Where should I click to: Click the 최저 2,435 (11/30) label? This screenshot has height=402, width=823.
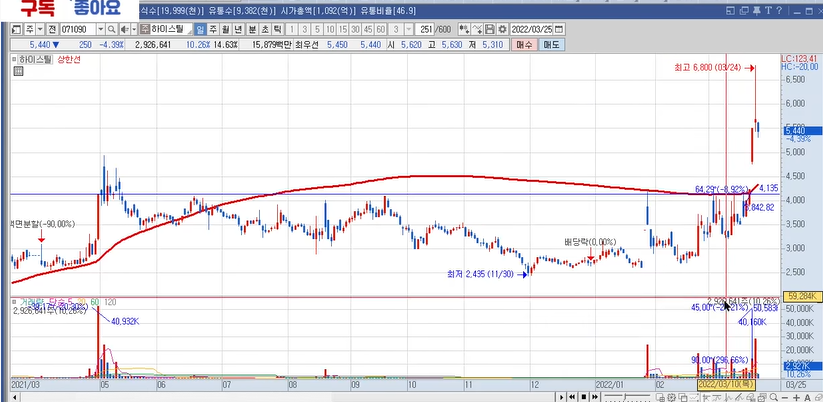click(480, 274)
